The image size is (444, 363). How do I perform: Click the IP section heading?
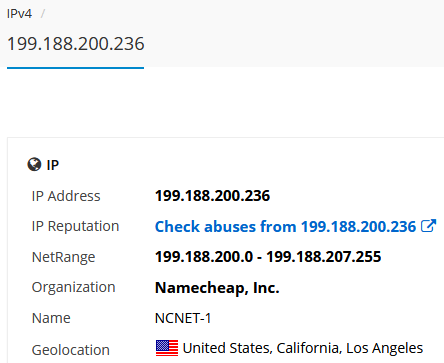pos(53,165)
